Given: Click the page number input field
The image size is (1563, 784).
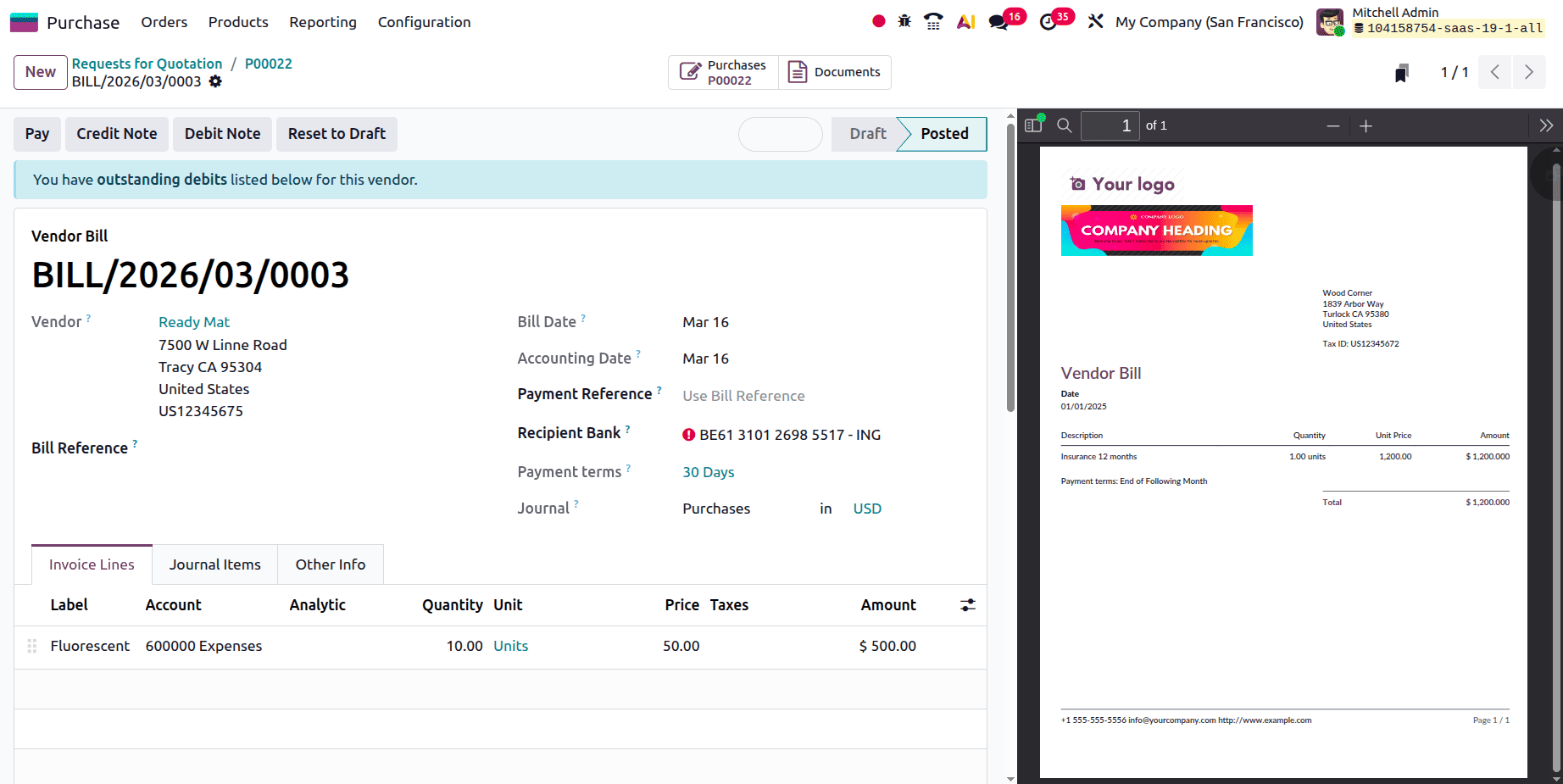Looking at the screenshot, I should pyautogui.click(x=1110, y=125).
